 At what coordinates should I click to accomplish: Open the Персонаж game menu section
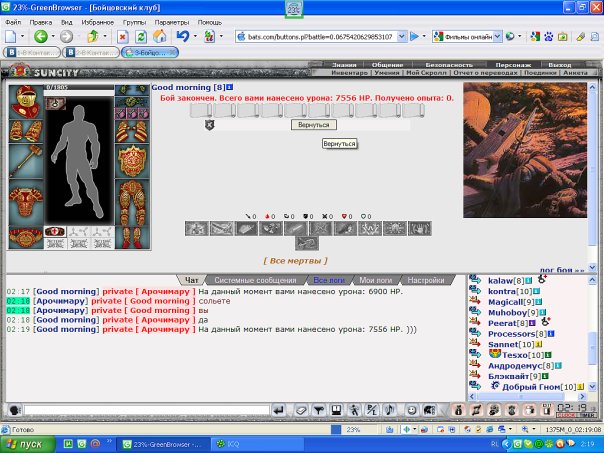click(x=513, y=65)
